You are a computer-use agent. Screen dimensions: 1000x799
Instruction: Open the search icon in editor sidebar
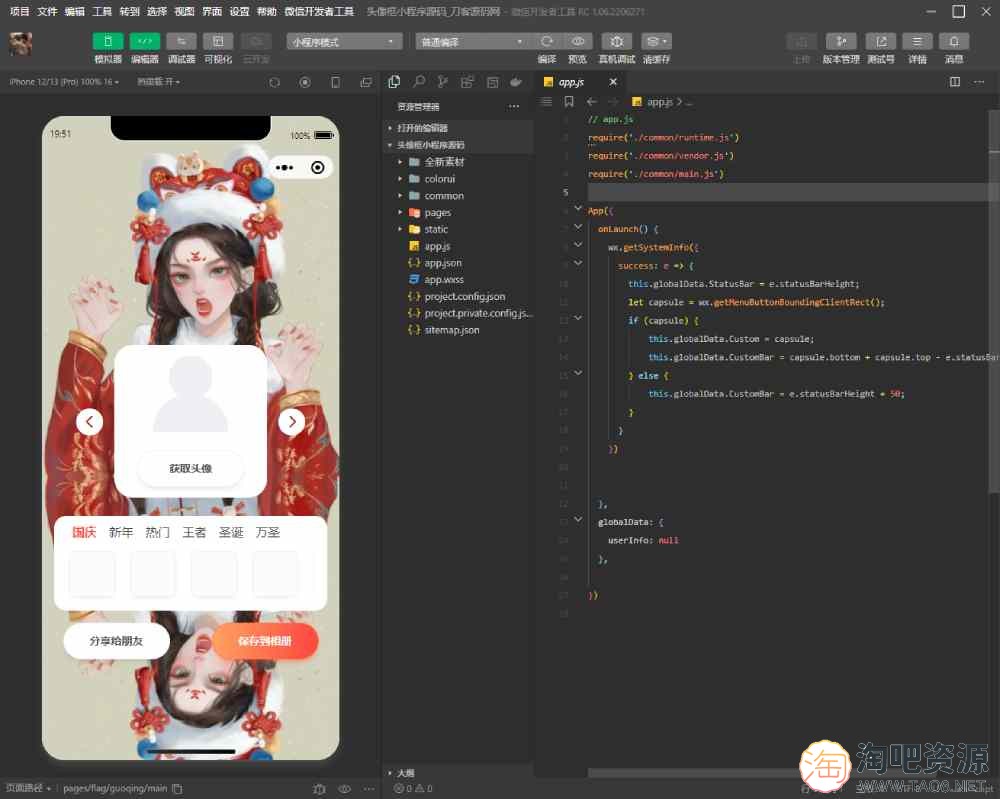(x=419, y=82)
